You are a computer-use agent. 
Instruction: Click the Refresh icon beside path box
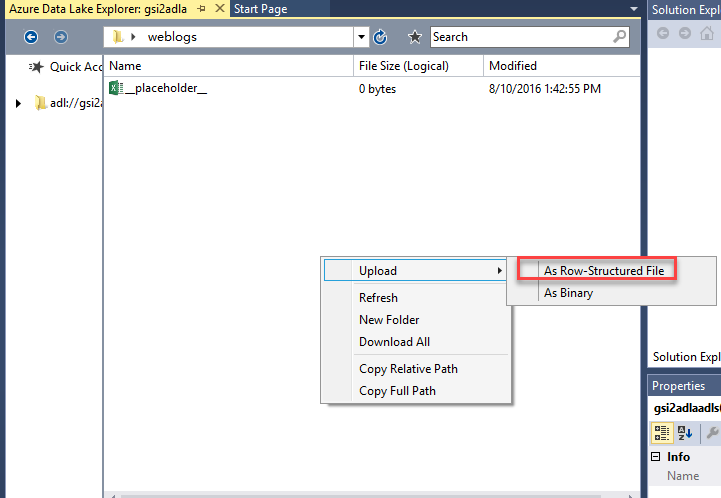point(380,37)
